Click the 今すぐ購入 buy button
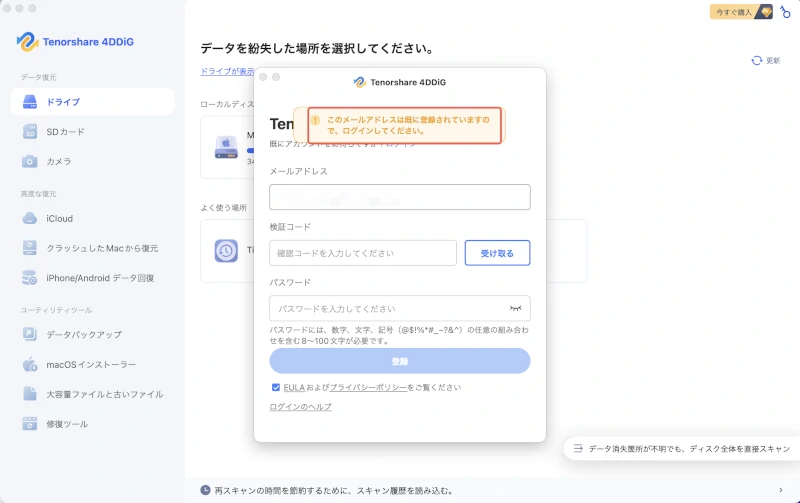The width and height of the screenshot is (800, 503). (741, 12)
